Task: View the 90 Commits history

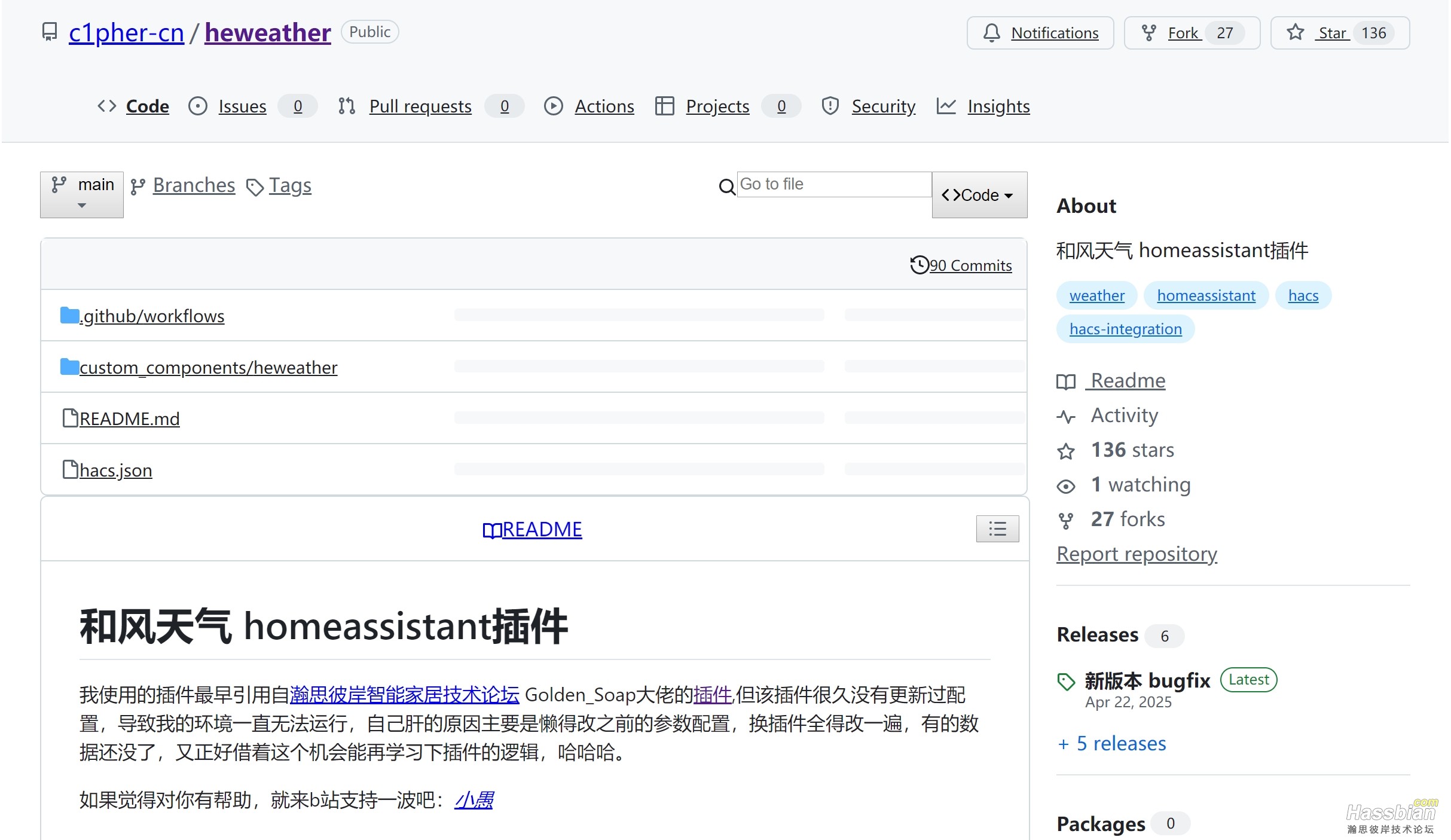Action: [970, 265]
